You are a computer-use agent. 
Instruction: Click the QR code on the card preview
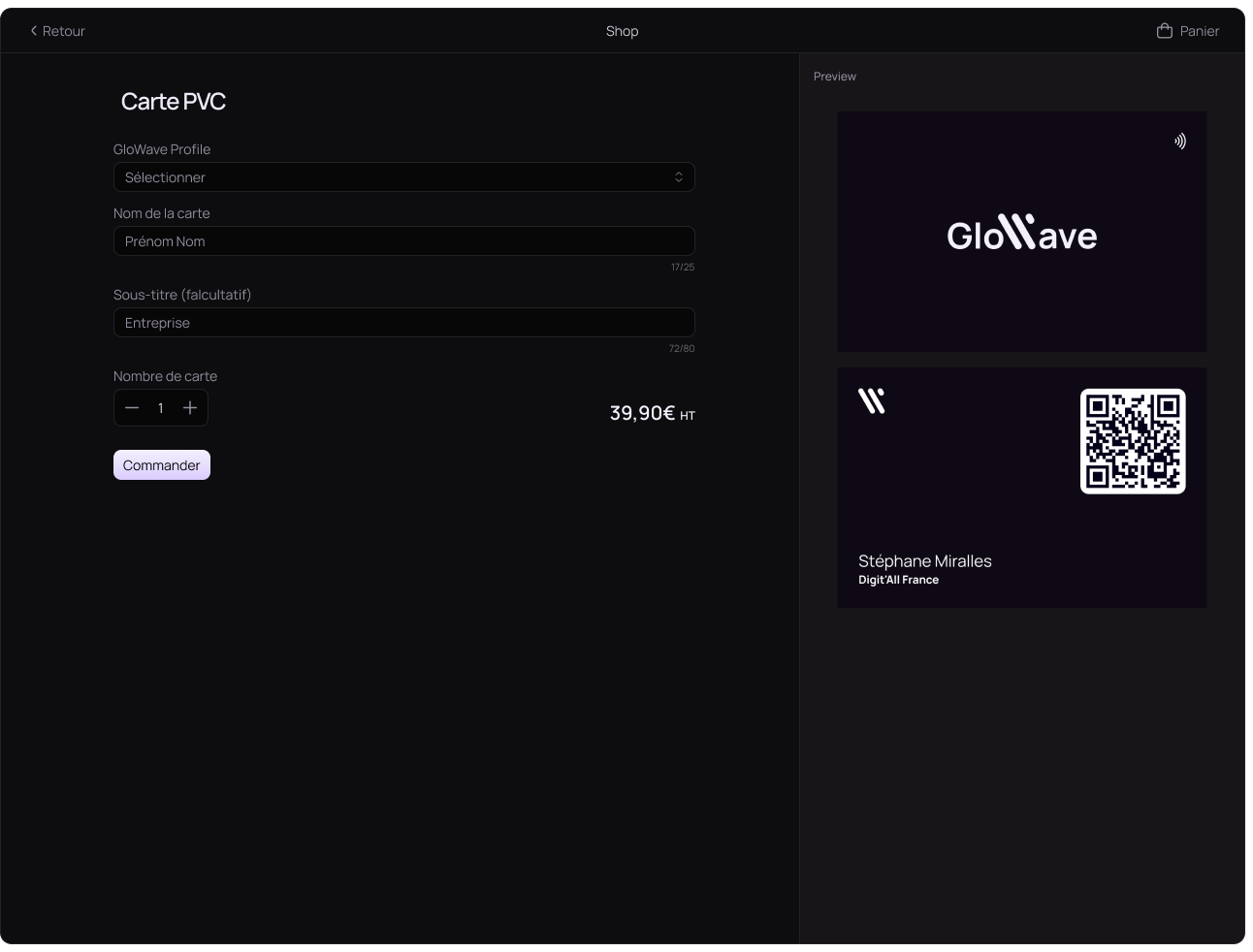1133,441
